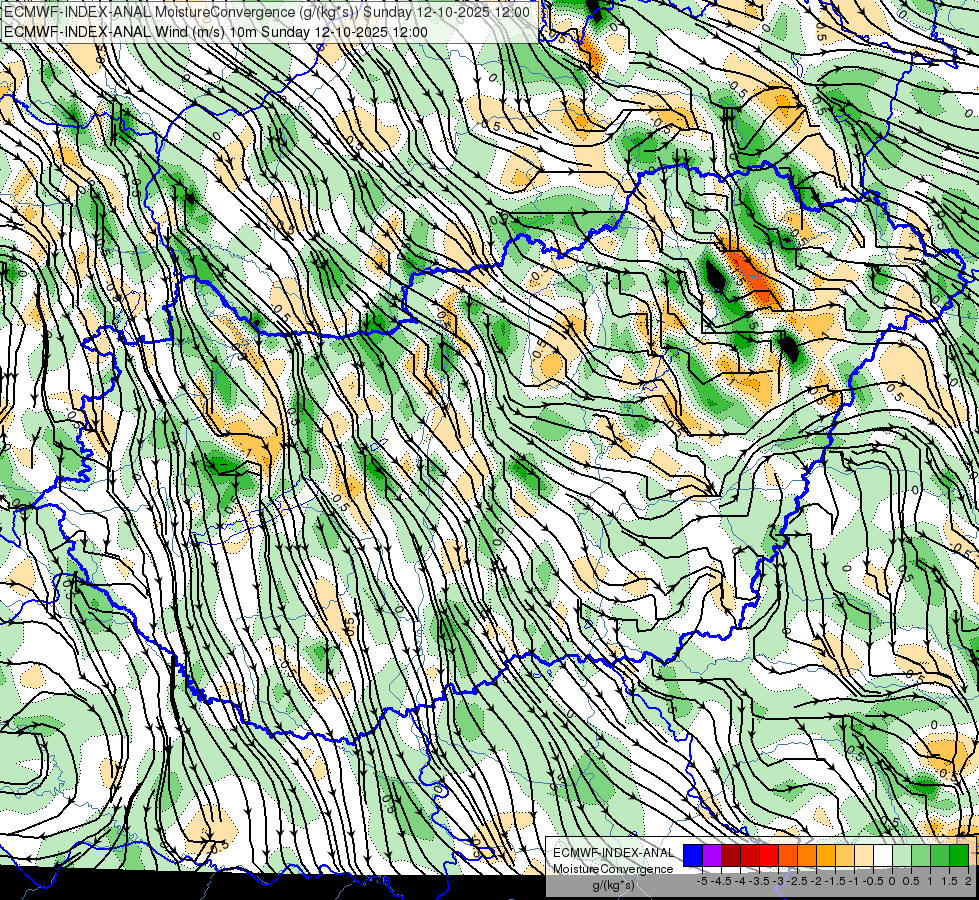Pick the legend swatch between -3.5 and -3
979x900 pixels.
point(769,855)
